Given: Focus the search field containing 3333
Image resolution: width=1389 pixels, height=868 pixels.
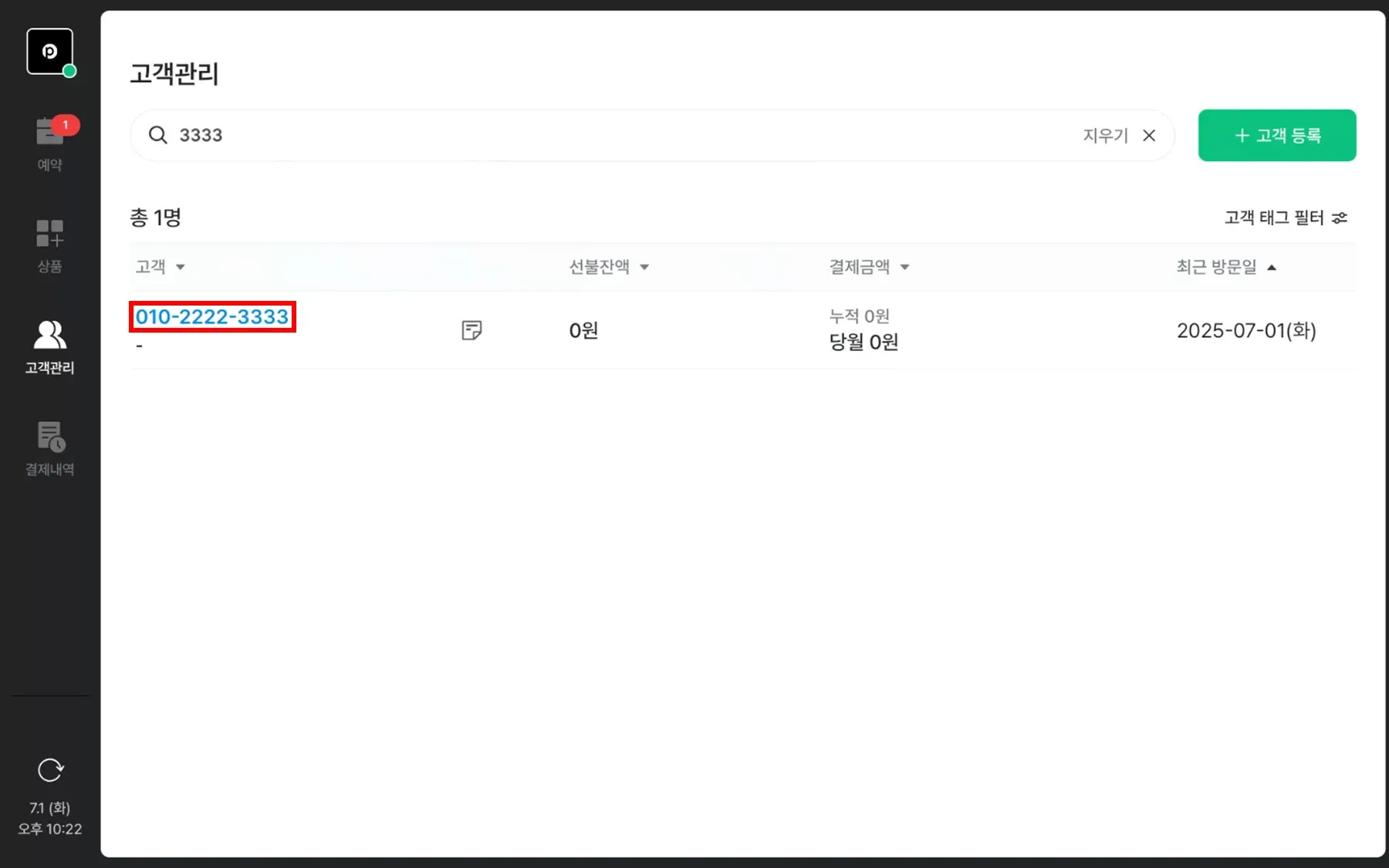Looking at the screenshot, I should click(x=652, y=135).
